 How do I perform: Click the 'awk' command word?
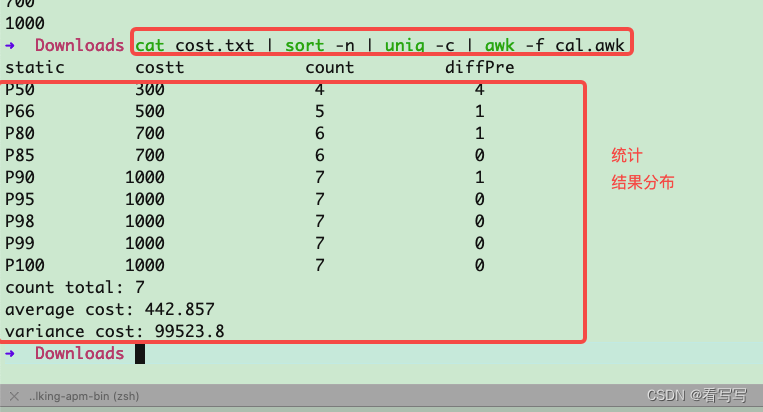pos(499,45)
